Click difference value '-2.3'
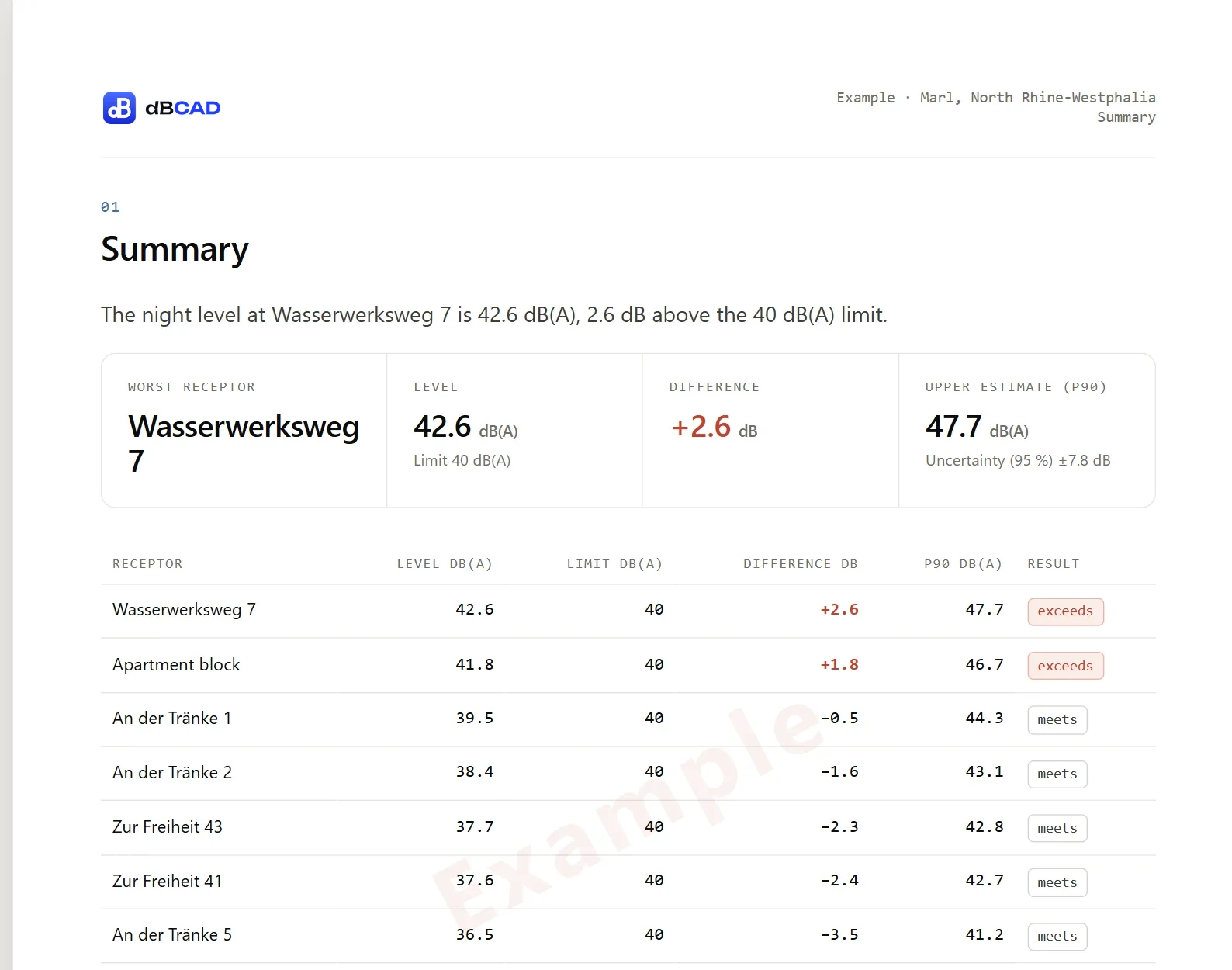1232x970 pixels. [839, 827]
